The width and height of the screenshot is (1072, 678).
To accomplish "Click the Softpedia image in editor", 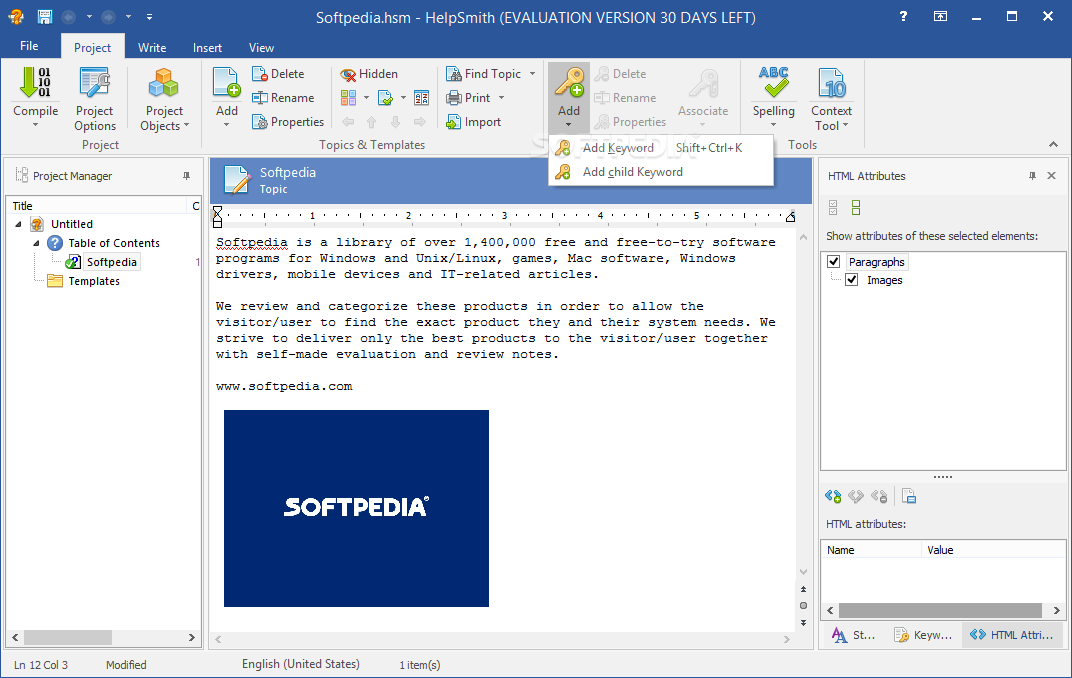I will click(x=356, y=508).
